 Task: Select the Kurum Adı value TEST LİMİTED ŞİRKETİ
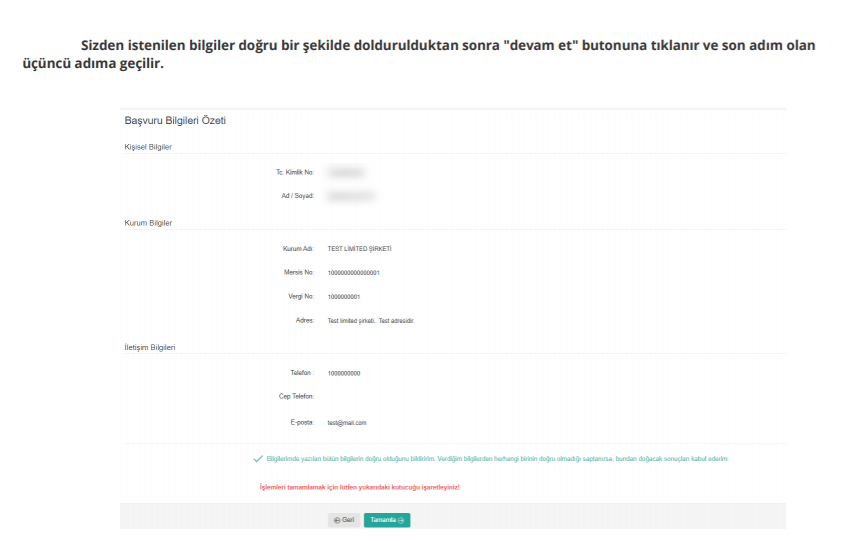[359, 248]
